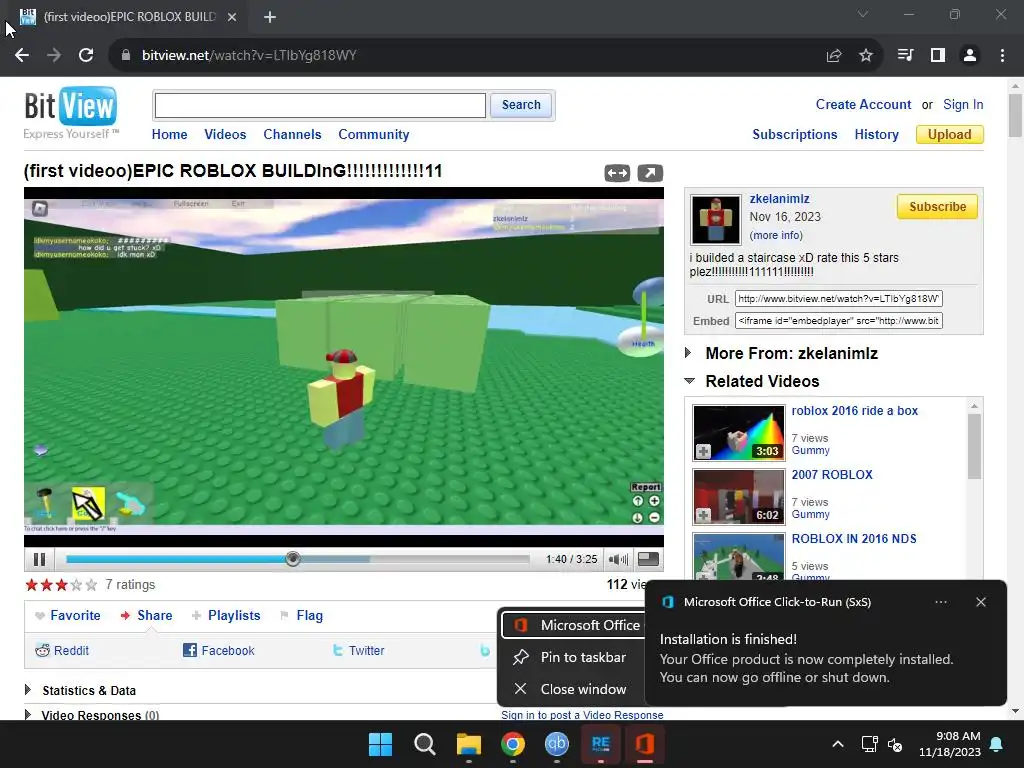The image size is (1024, 768).
Task: Click the Embed code text field
Action: point(839,321)
